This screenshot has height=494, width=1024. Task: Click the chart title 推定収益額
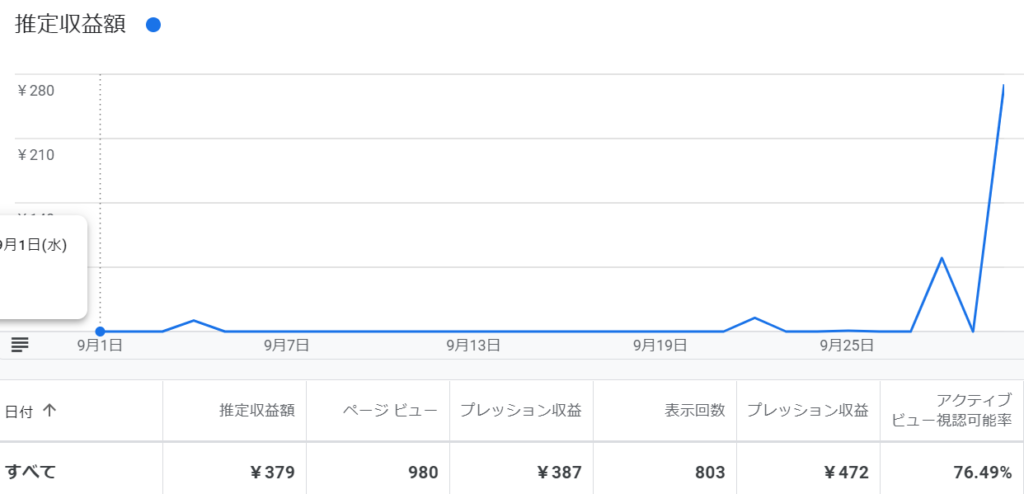[70, 26]
